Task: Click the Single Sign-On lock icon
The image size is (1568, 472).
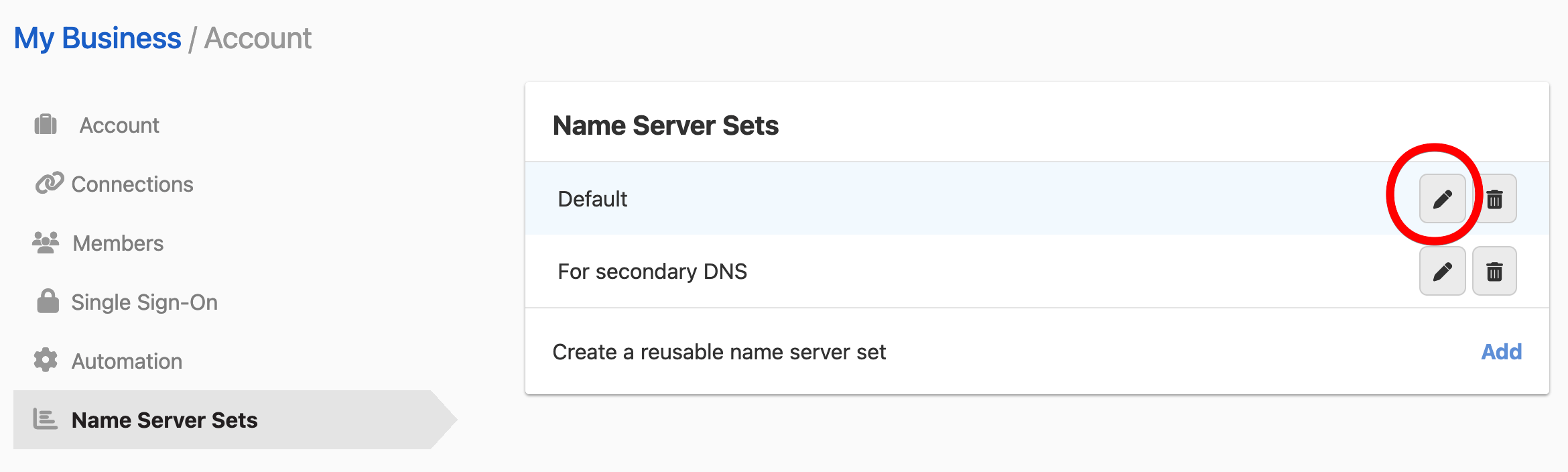Action: click(48, 301)
